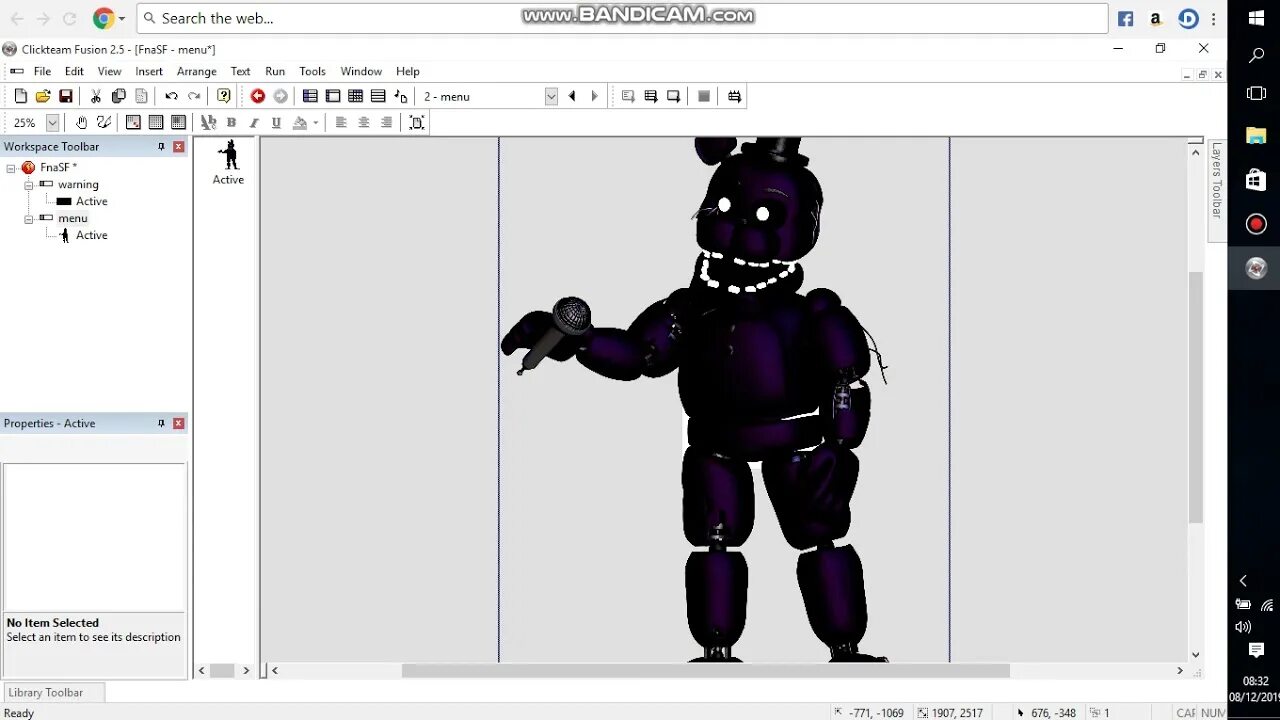The width and height of the screenshot is (1280, 720).
Task: Open the Data Elements icon
Action: coord(401,96)
